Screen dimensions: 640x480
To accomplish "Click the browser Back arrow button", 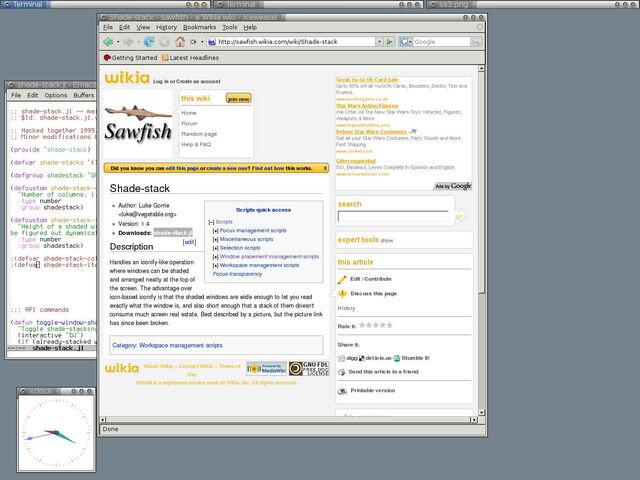I will click(108, 42).
